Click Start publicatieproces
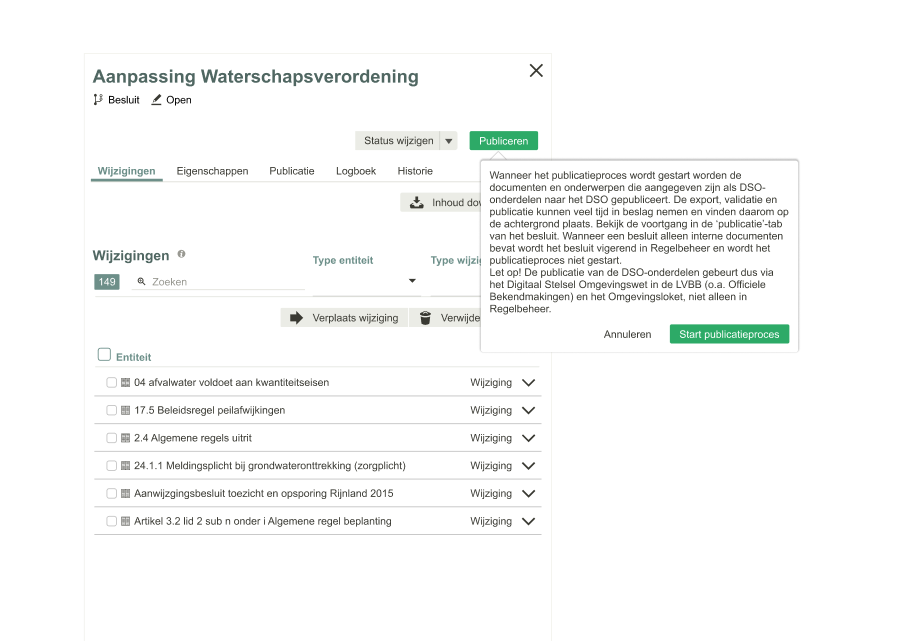915x641 pixels. pyautogui.click(x=729, y=334)
